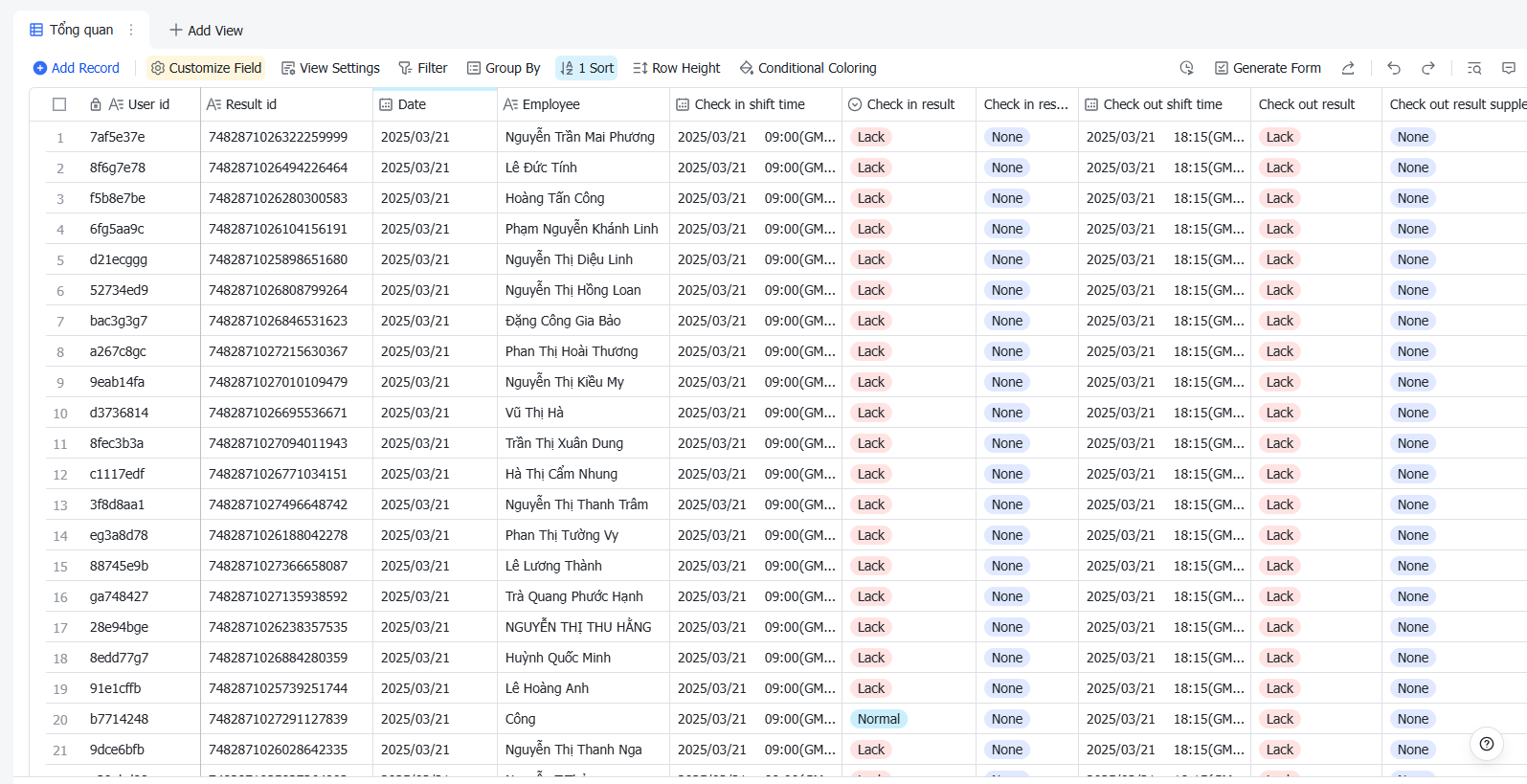Open the 1 Sort settings
Viewport: 1527px width, 784px height.
tap(587, 68)
